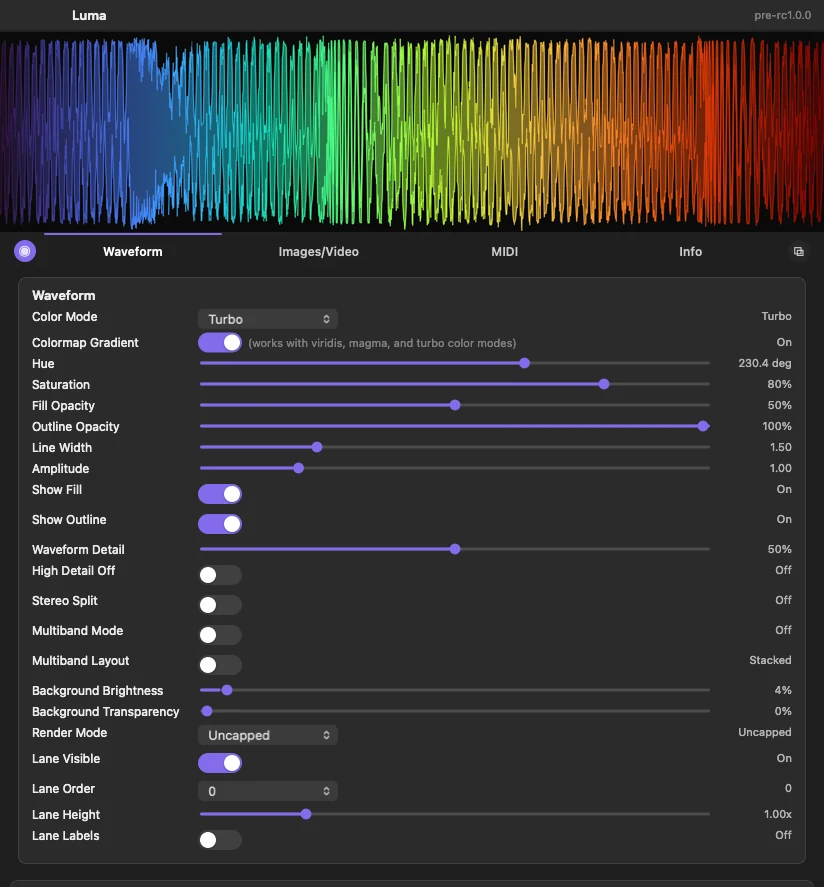Click the Background Transparency slider handle
The image size is (824, 887).
coord(207,711)
